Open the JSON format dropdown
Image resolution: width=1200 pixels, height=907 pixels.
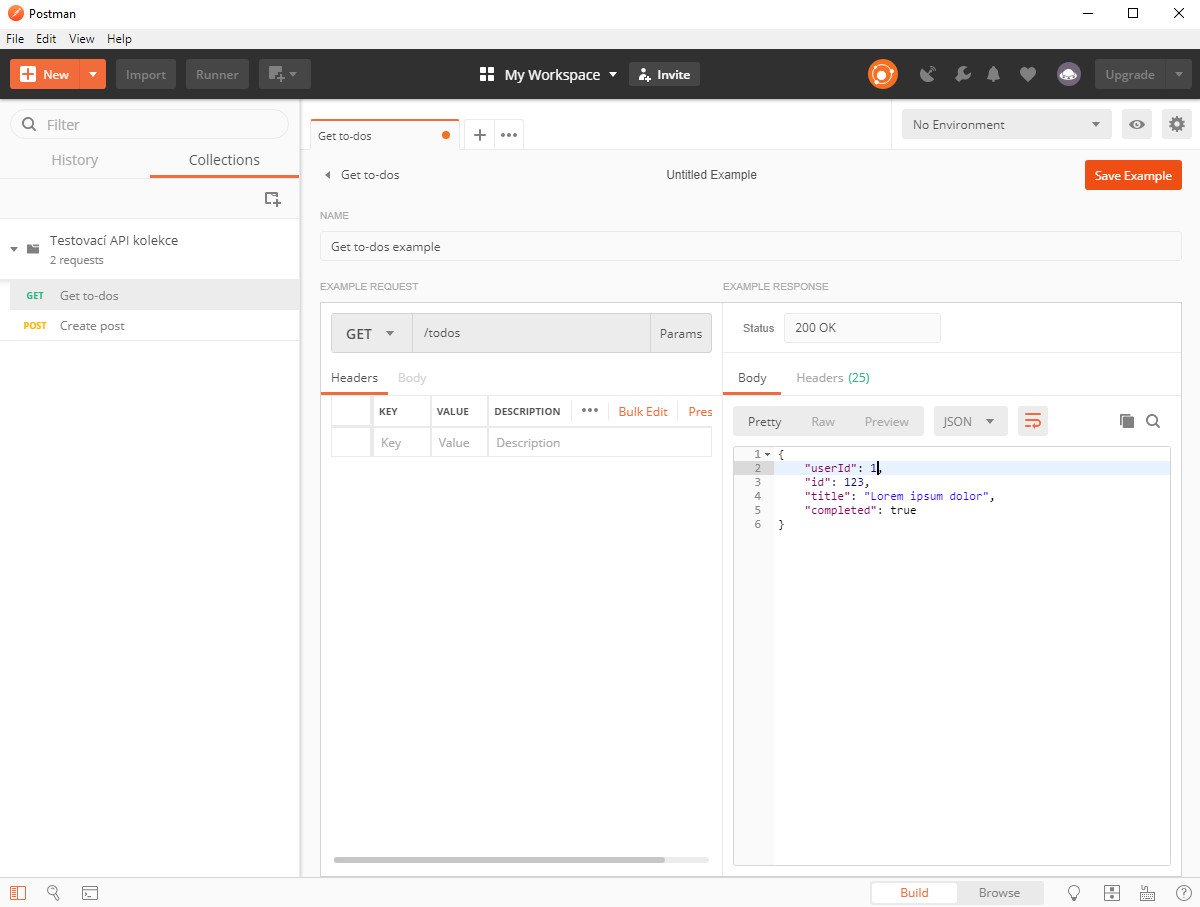coord(970,421)
